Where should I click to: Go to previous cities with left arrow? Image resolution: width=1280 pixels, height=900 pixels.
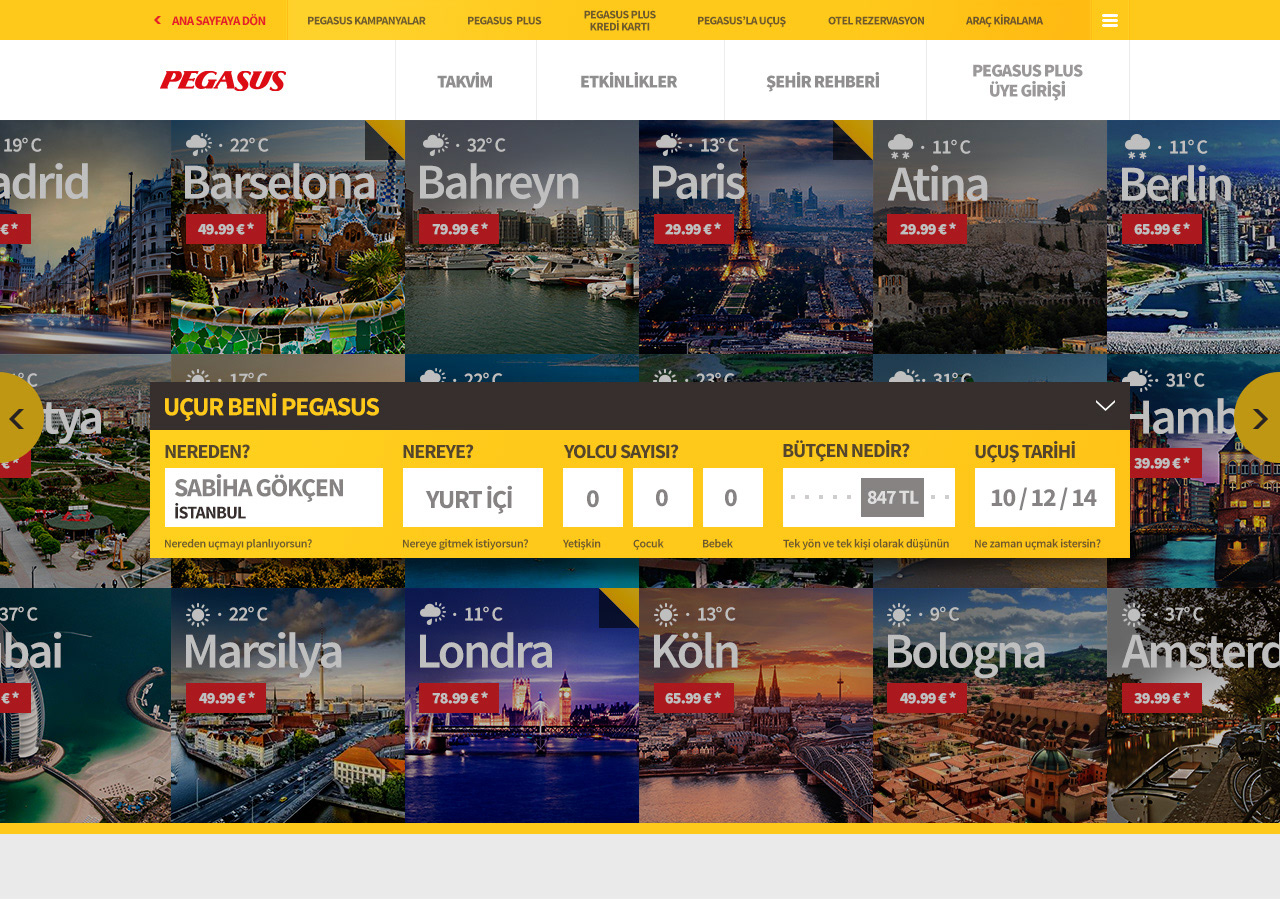click(x=17, y=418)
